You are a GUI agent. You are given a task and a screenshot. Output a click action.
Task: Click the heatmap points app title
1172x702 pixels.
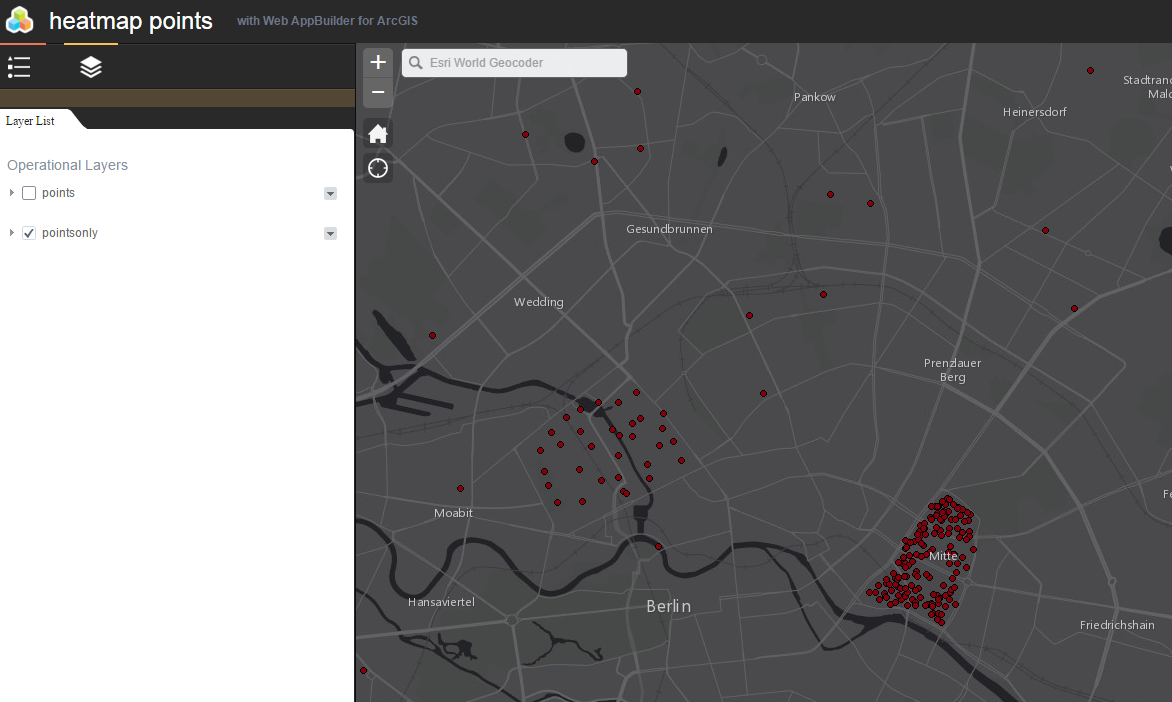coord(131,21)
